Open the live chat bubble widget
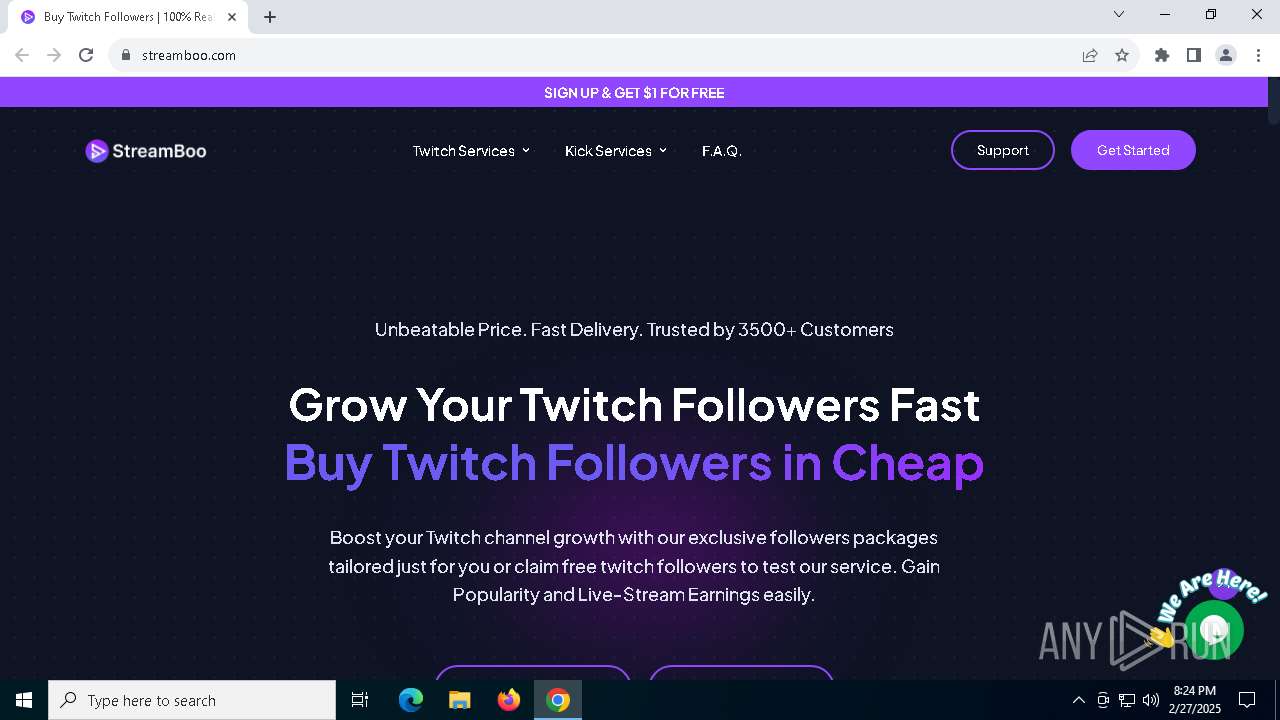Screen dimensions: 1280x720 point(1214,630)
